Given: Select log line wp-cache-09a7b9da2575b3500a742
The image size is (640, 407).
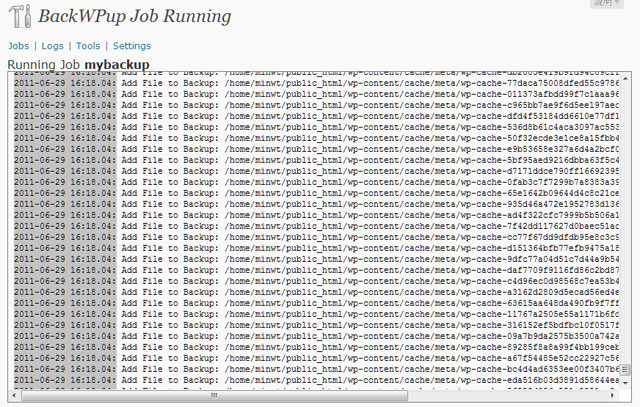Looking at the screenshot, I should pos(316,337).
